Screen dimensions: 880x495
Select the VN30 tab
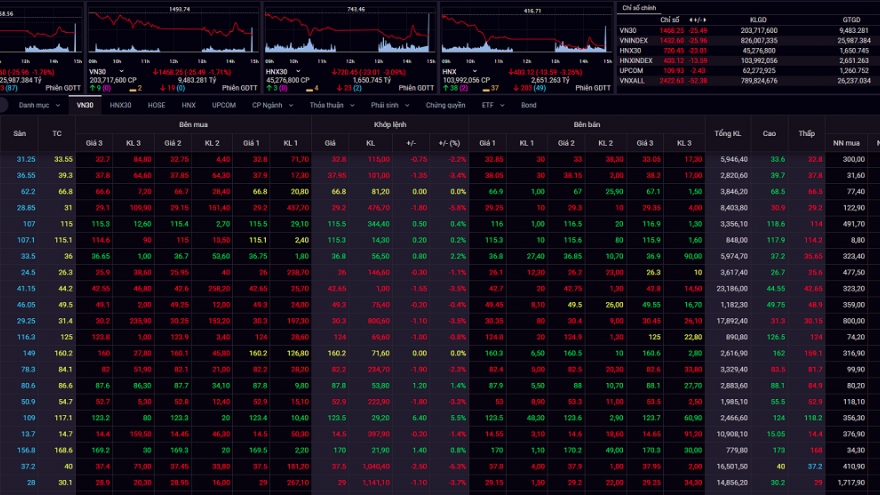[x=85, y=104]
